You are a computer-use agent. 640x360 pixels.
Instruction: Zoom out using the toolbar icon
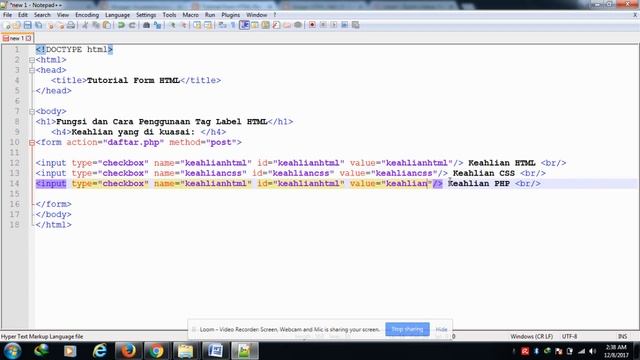(184, 25)
